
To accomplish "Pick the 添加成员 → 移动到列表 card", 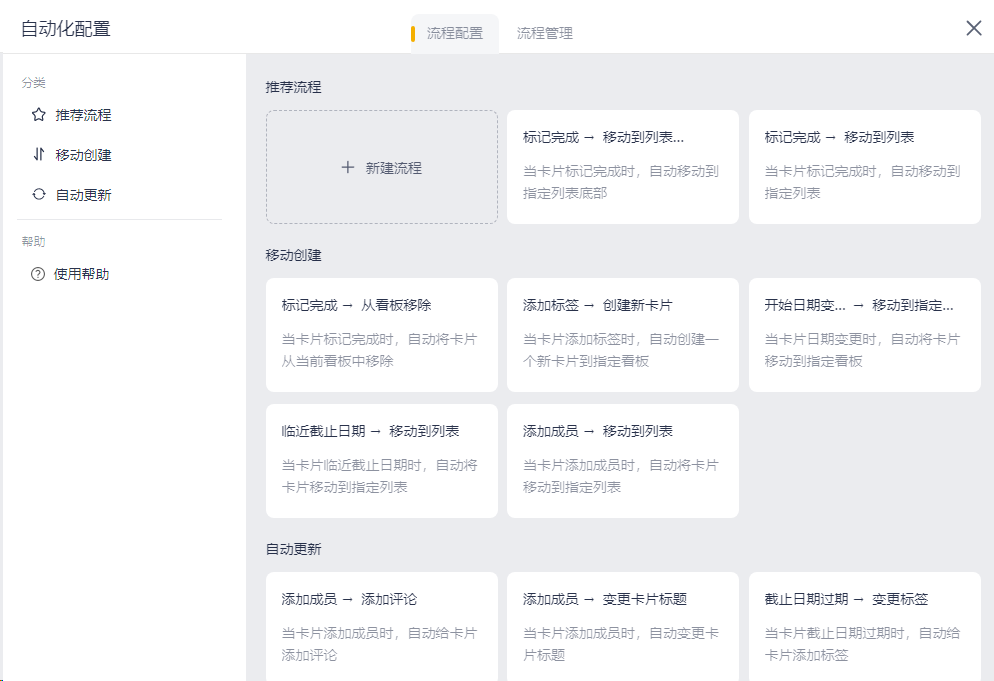I will click(x=622, y=460).
